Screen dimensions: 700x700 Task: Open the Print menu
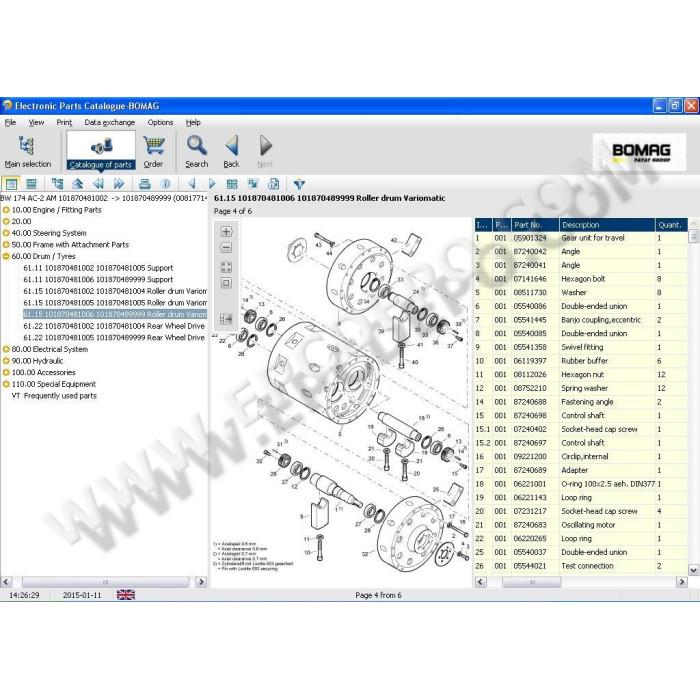coord(64,122)
